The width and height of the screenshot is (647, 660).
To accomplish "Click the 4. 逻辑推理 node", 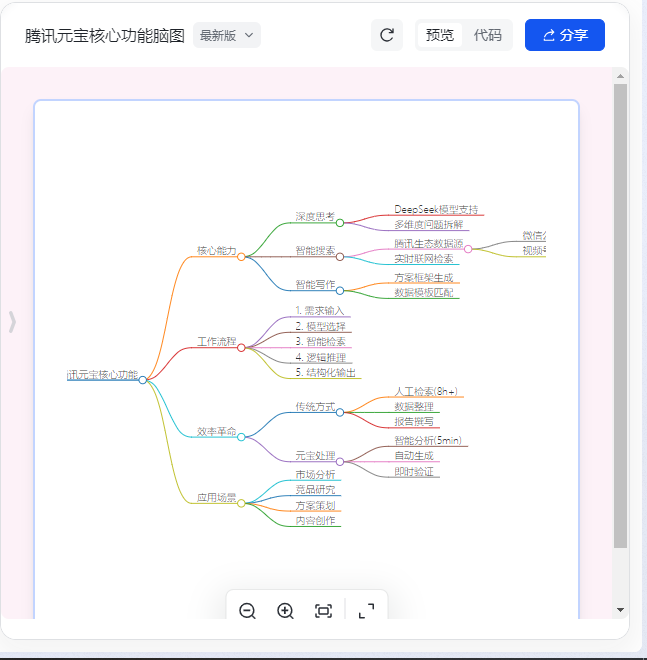I will click(321, 357).
